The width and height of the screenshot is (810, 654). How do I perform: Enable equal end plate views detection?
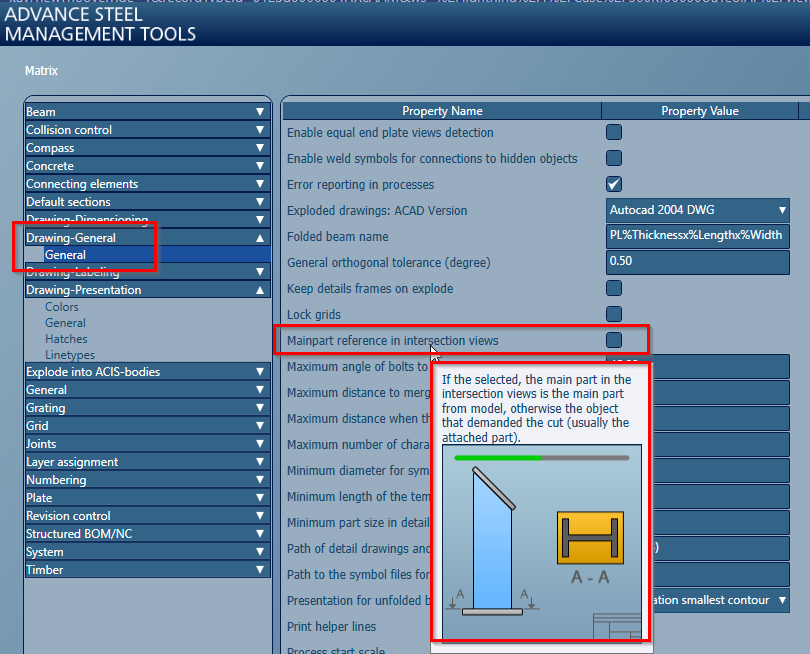point(613,131)
